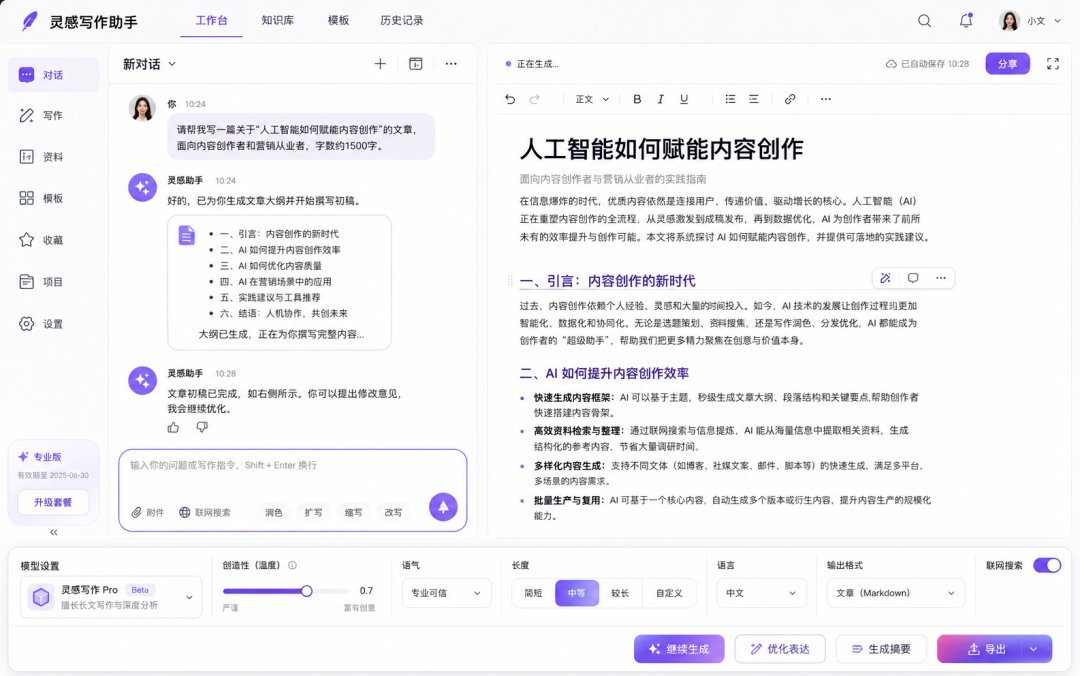The height and width of the screenshot is (676, 1080).
Task: Switch to the top 模板 tab
Action: (x=338, y=21)
